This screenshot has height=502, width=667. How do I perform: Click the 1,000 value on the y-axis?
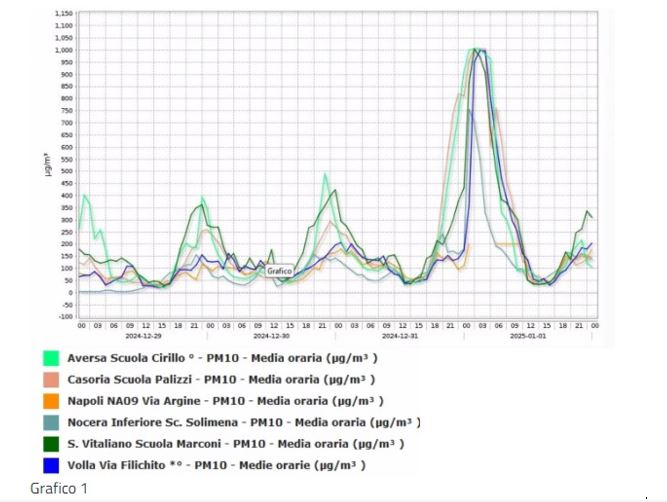pyautogui.click(x=64, y=50)
